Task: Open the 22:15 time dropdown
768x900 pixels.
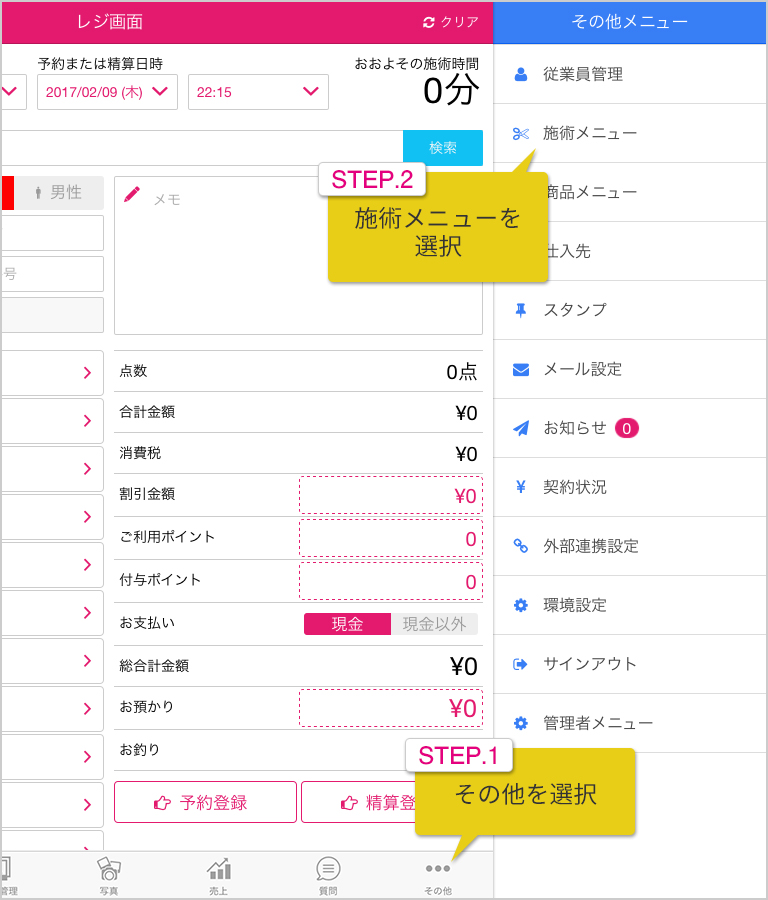Action: click(x=258, y=92)
